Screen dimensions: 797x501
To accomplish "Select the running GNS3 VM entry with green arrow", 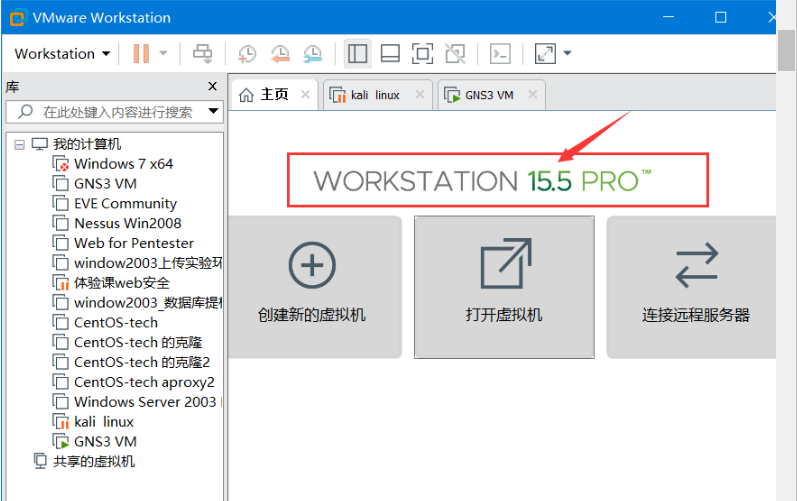I will coord(105,442).
